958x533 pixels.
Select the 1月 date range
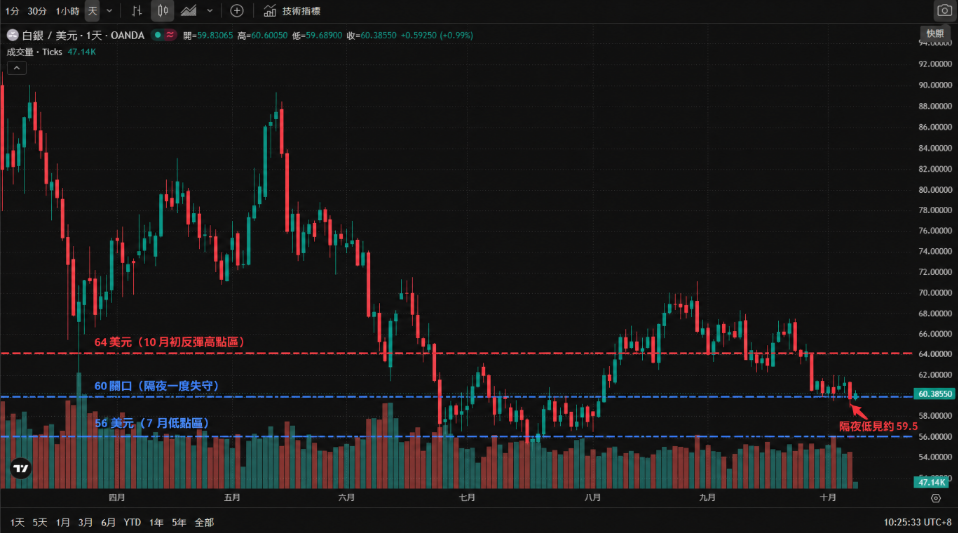62,522
